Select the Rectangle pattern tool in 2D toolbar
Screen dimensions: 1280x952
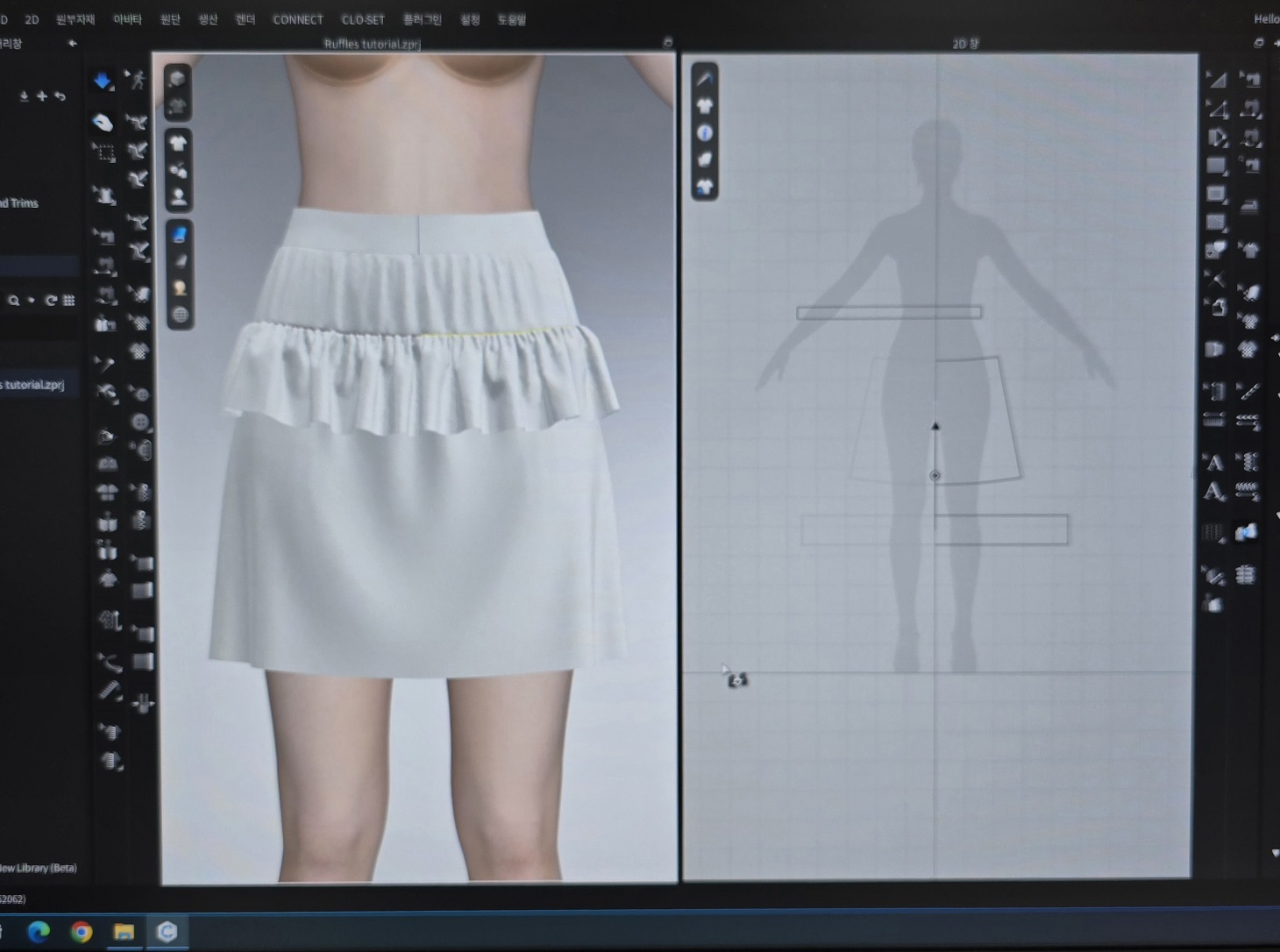[1216, 166]
